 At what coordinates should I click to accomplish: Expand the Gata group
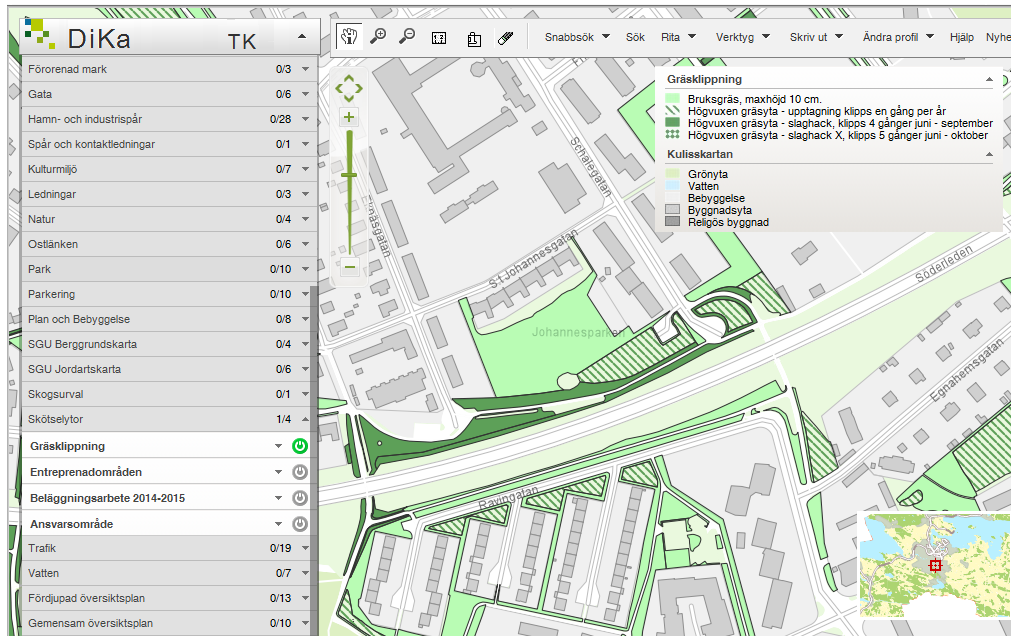[305, 94]
